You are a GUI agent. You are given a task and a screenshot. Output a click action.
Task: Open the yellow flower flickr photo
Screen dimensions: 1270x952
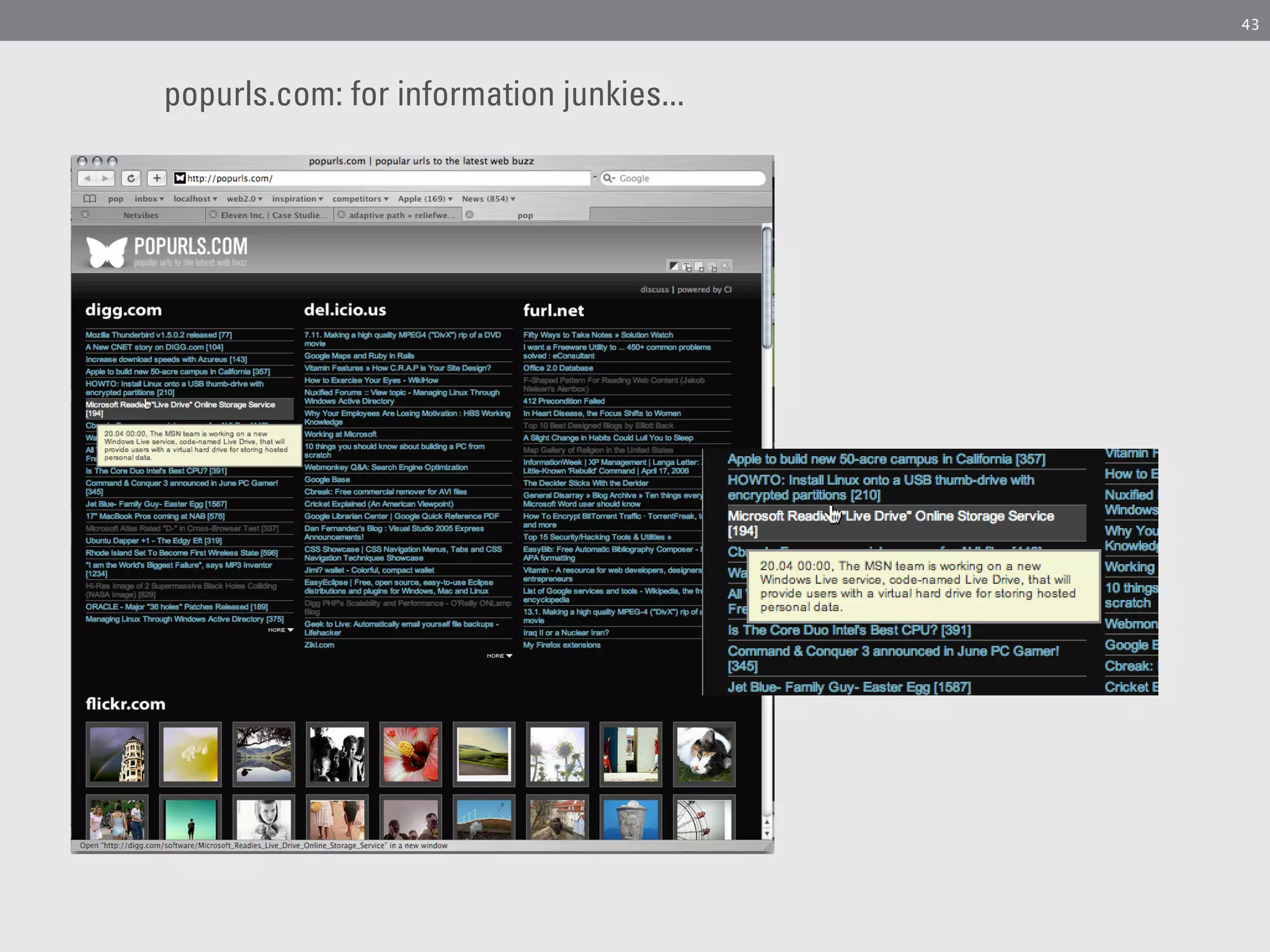[x=190, y=754]
